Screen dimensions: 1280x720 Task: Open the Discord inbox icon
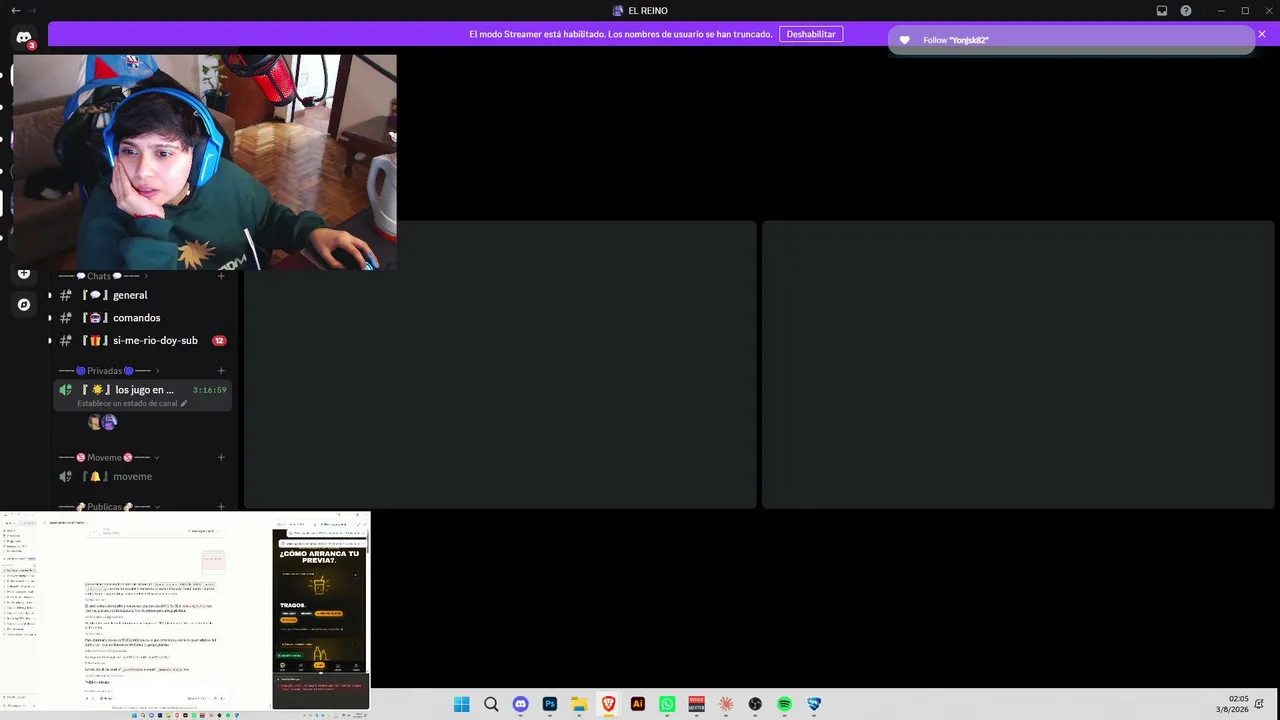tap(1162, 11)
